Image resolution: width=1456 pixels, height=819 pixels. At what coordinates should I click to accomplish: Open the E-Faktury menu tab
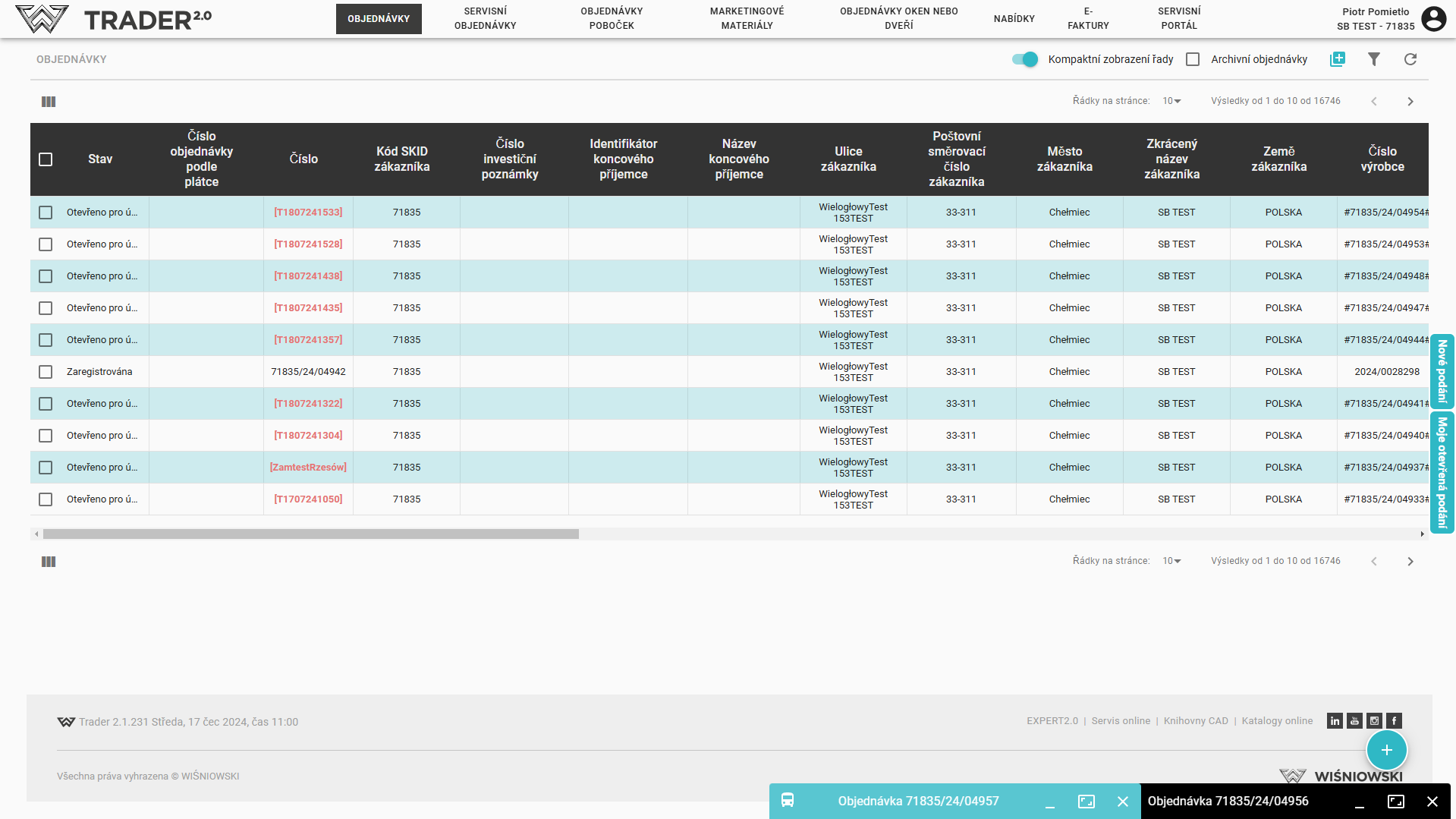pyautogui.click(x=1087, y=19)
